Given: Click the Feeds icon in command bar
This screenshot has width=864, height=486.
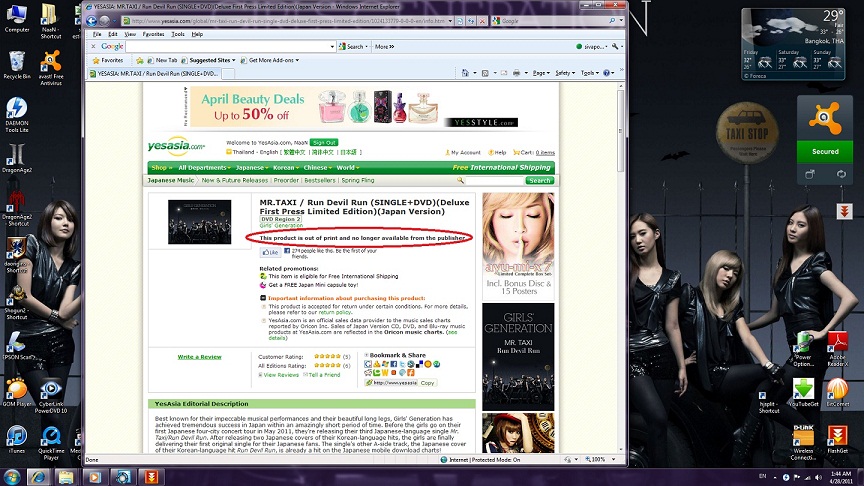Looking at the screenshot, I should tap(485, 73).
